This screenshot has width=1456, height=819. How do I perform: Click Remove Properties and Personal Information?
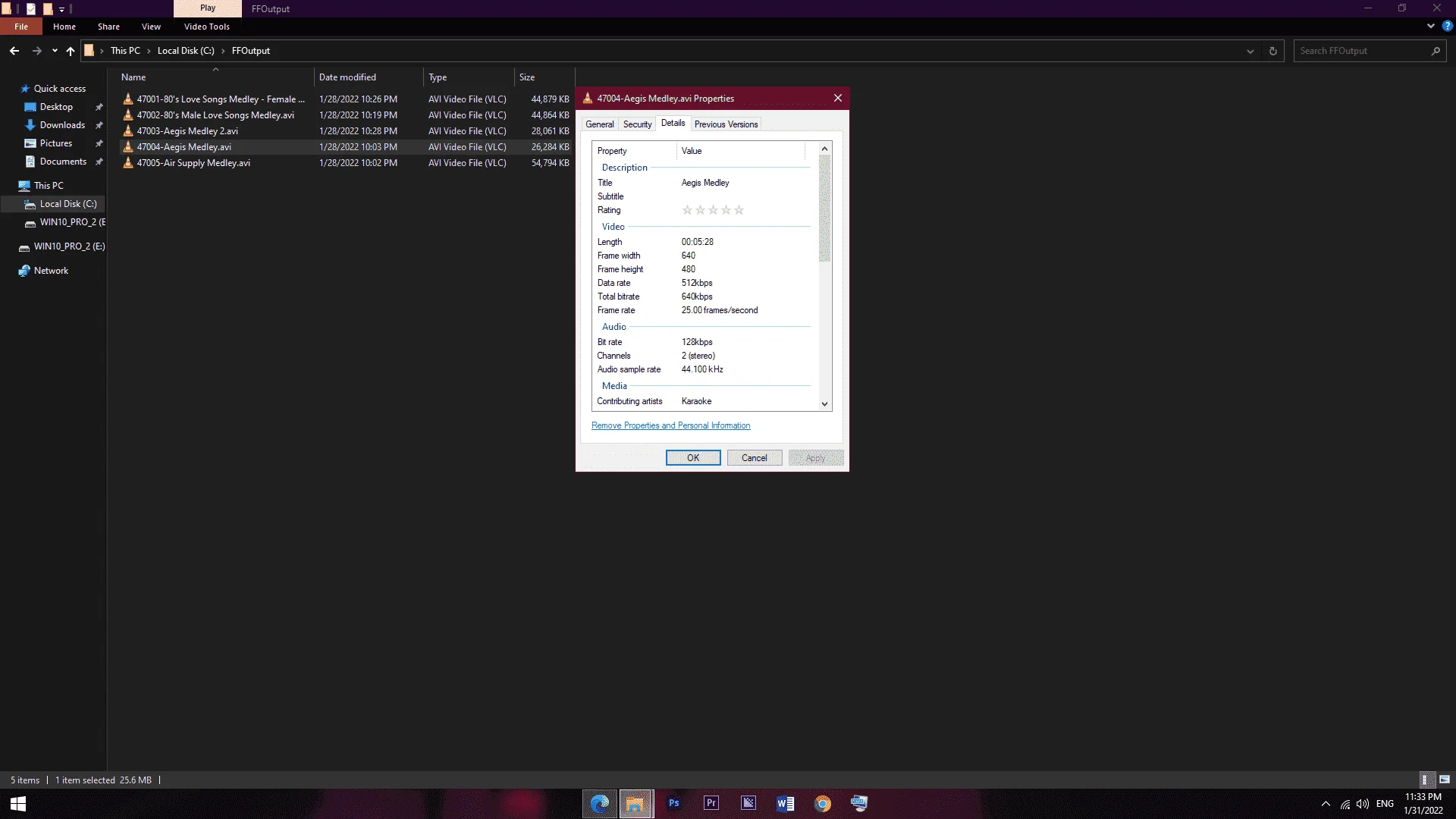(x=670, y=425)
